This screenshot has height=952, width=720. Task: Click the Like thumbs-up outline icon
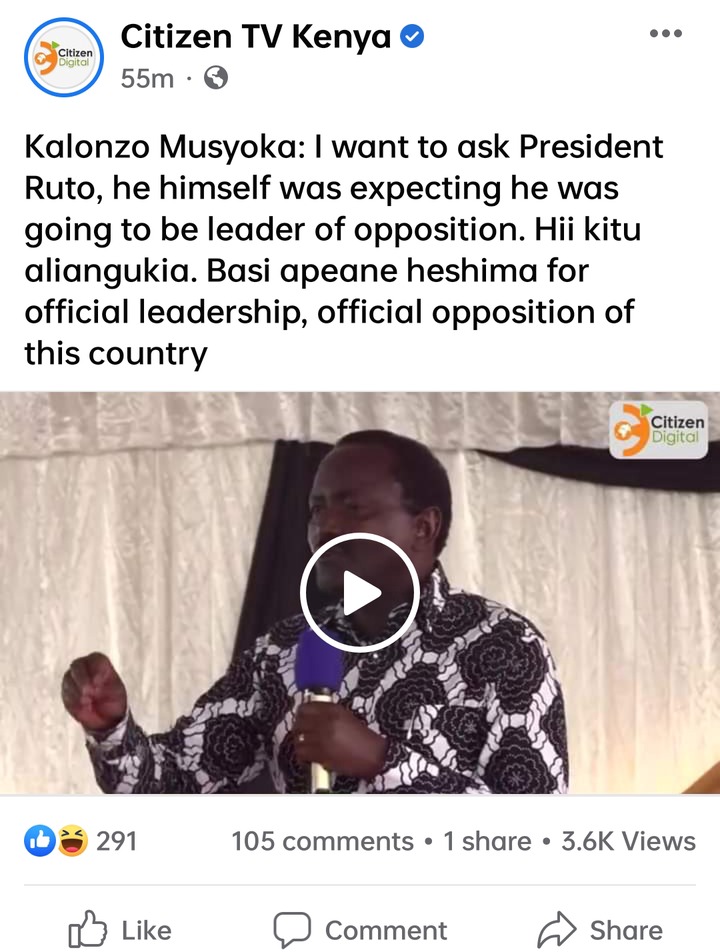tap(87, 929)
